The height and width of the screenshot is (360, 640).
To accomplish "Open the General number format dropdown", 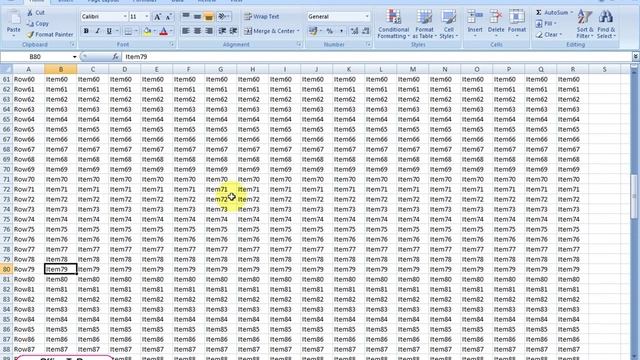I will pyautogui.click(x=367, y=17).
